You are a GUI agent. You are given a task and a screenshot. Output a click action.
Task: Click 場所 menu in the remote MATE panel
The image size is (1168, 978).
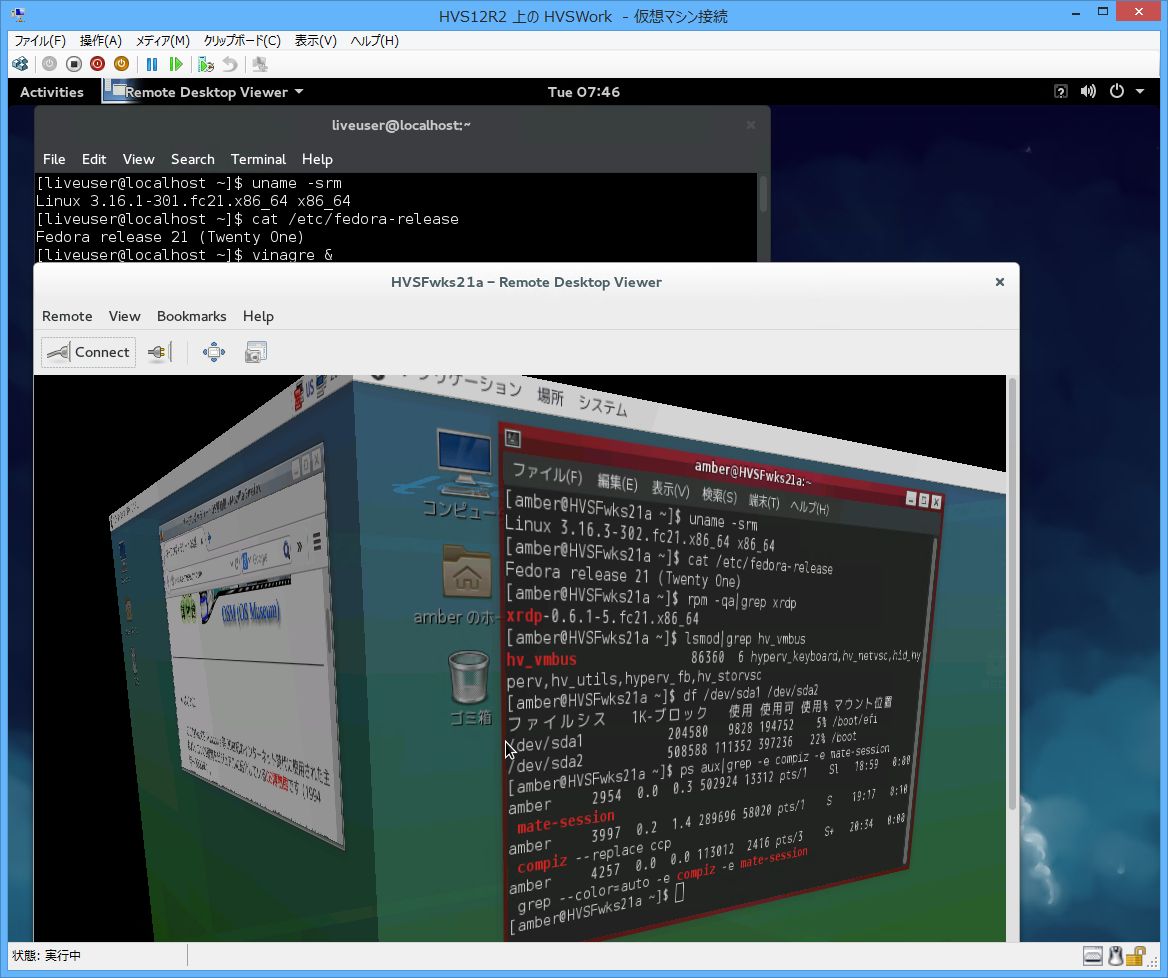tap(550, 396)
